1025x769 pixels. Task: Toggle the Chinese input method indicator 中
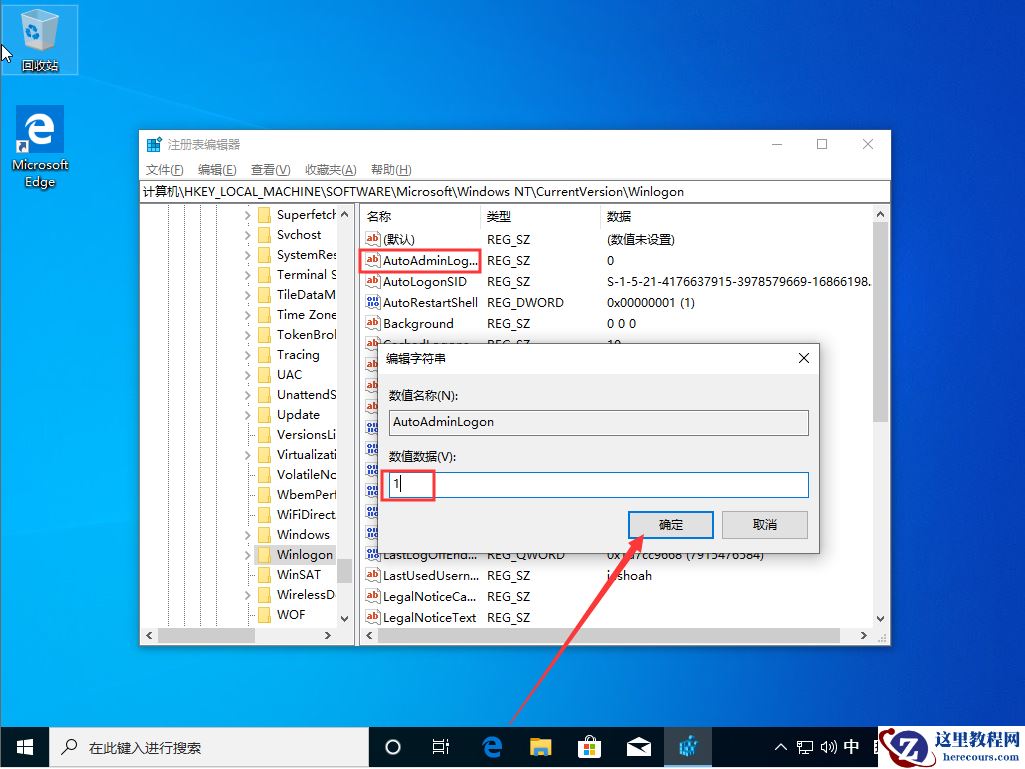click(x=851, y=747)
